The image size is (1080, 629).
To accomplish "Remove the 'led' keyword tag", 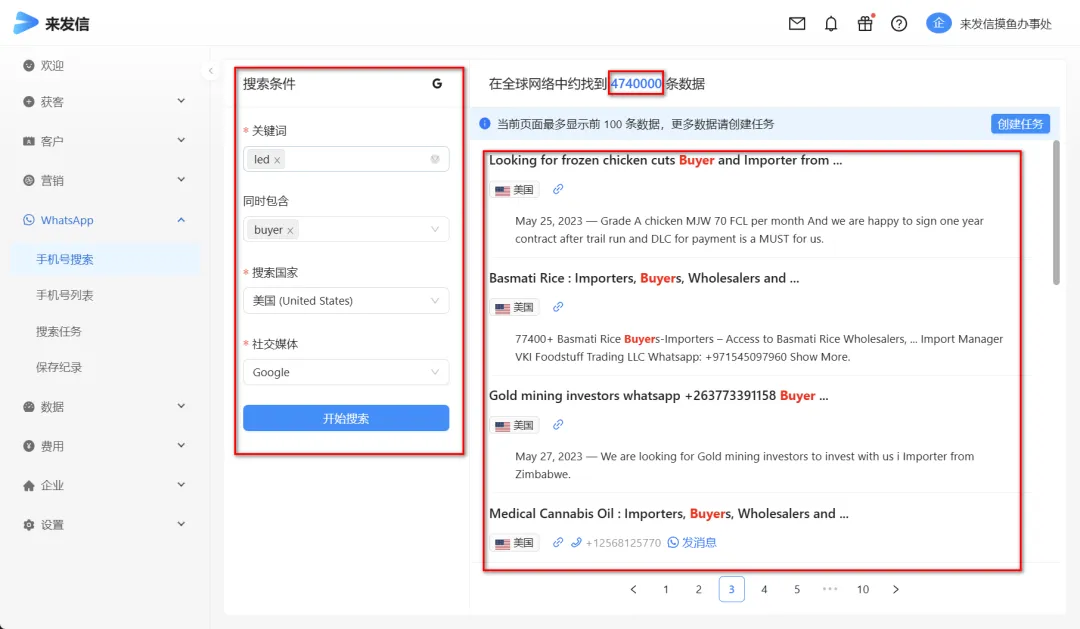I will [x=278, y=160].
